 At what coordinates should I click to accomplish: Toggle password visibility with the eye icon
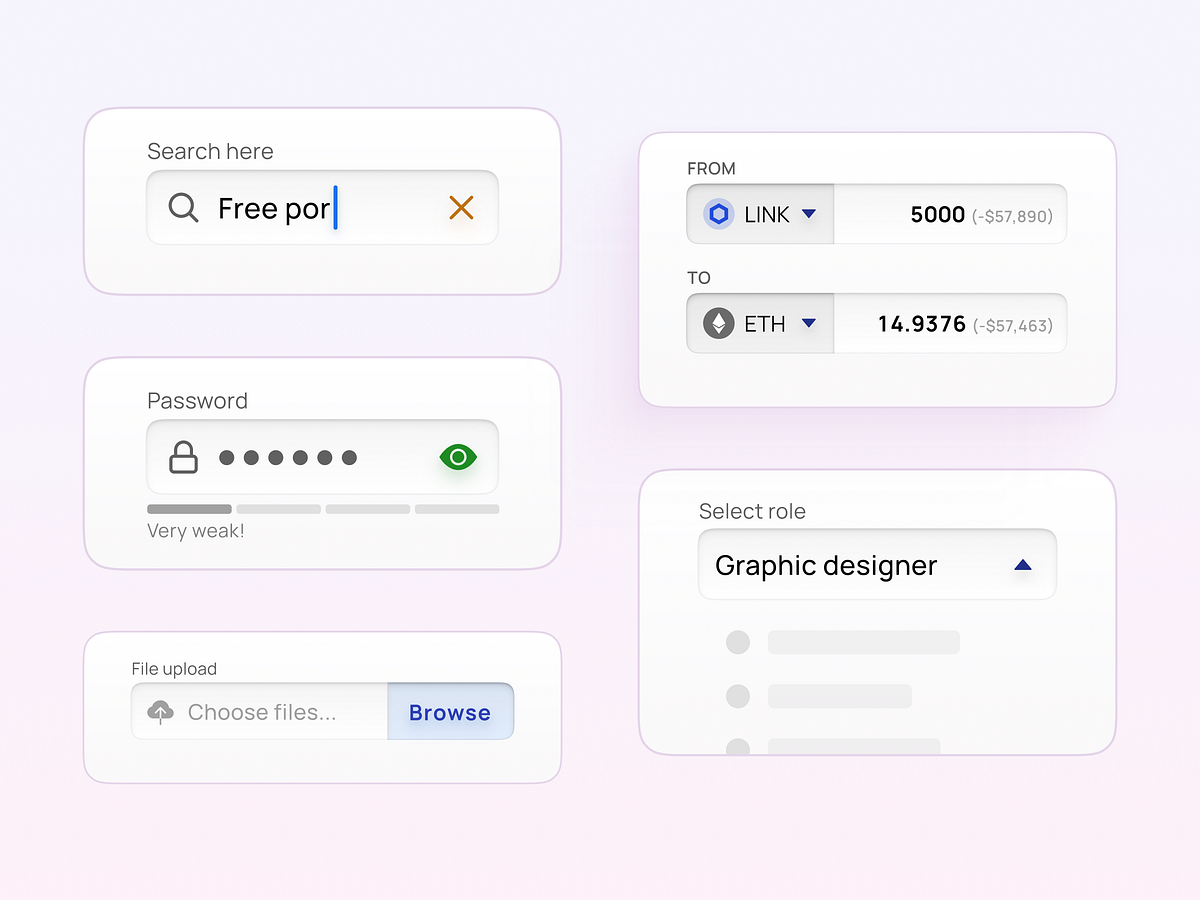point(459,457)
